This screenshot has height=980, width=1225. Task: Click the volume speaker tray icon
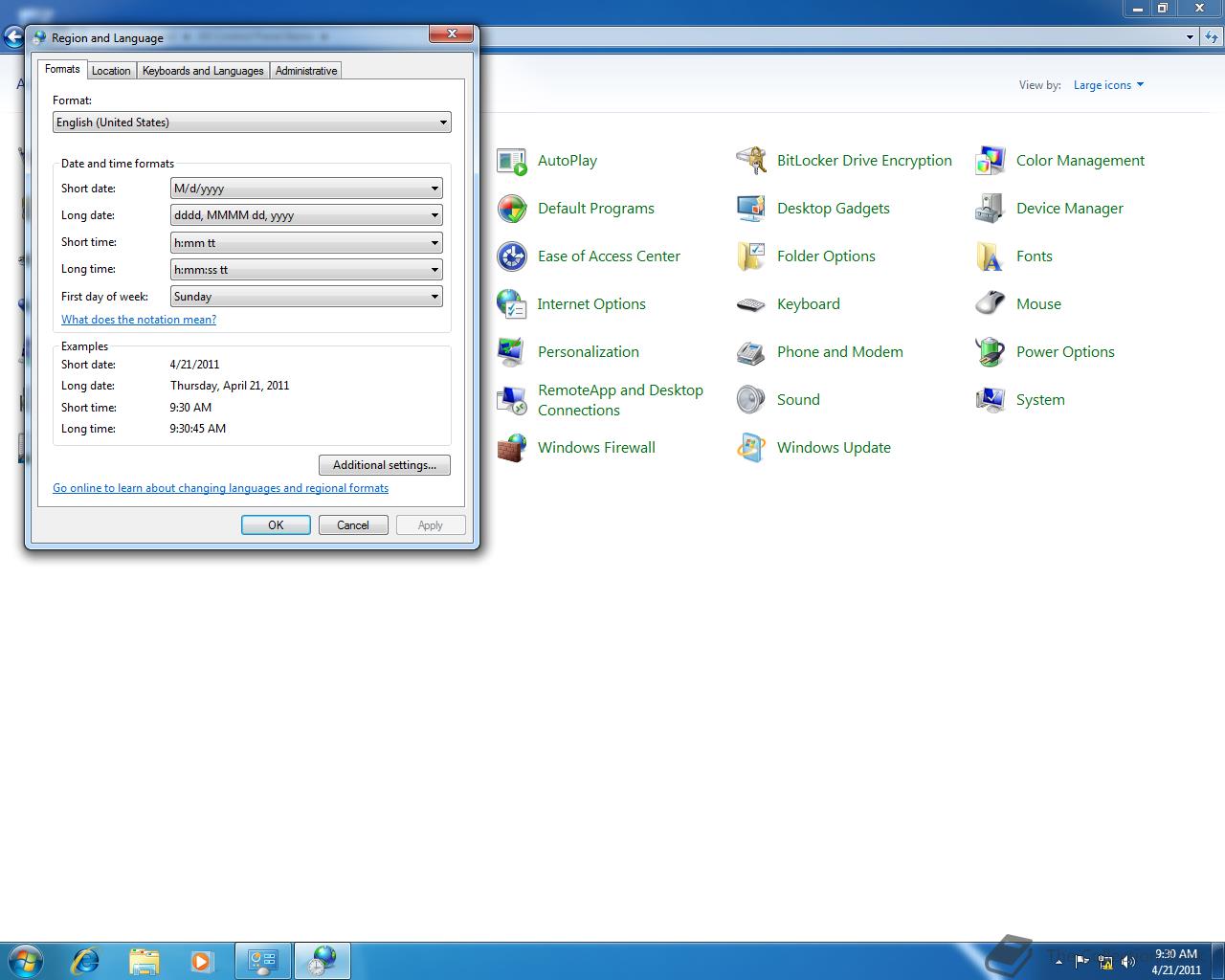pyautogui.click(x=1127, y=961)
